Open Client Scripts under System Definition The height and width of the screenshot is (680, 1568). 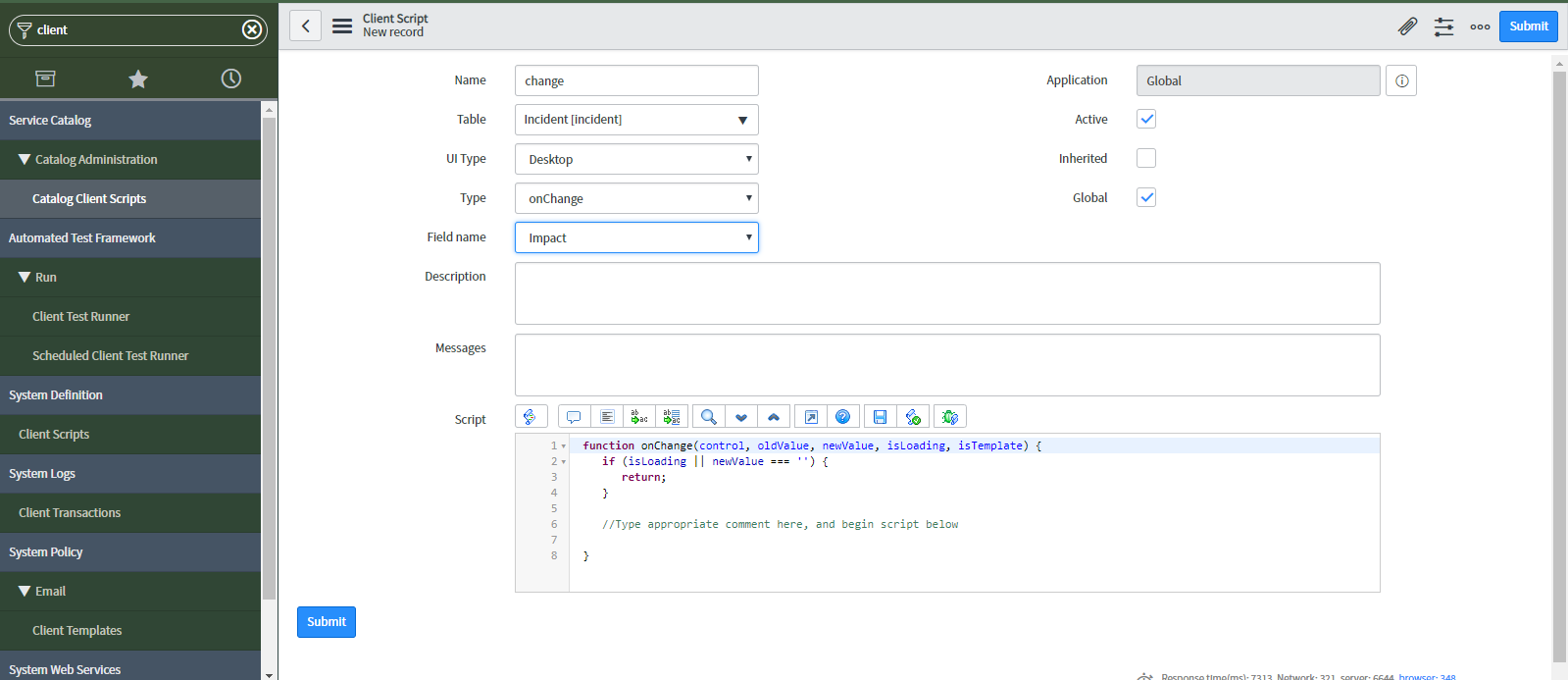tap(130, 434)
